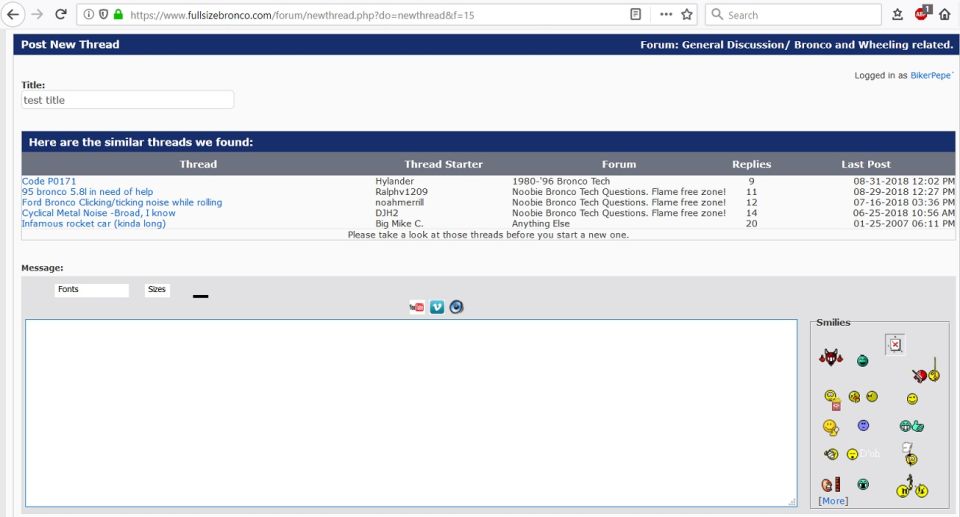960x517 pixels.
Task: Reload the page with the refresh icon
Action: tap(61, 14)
